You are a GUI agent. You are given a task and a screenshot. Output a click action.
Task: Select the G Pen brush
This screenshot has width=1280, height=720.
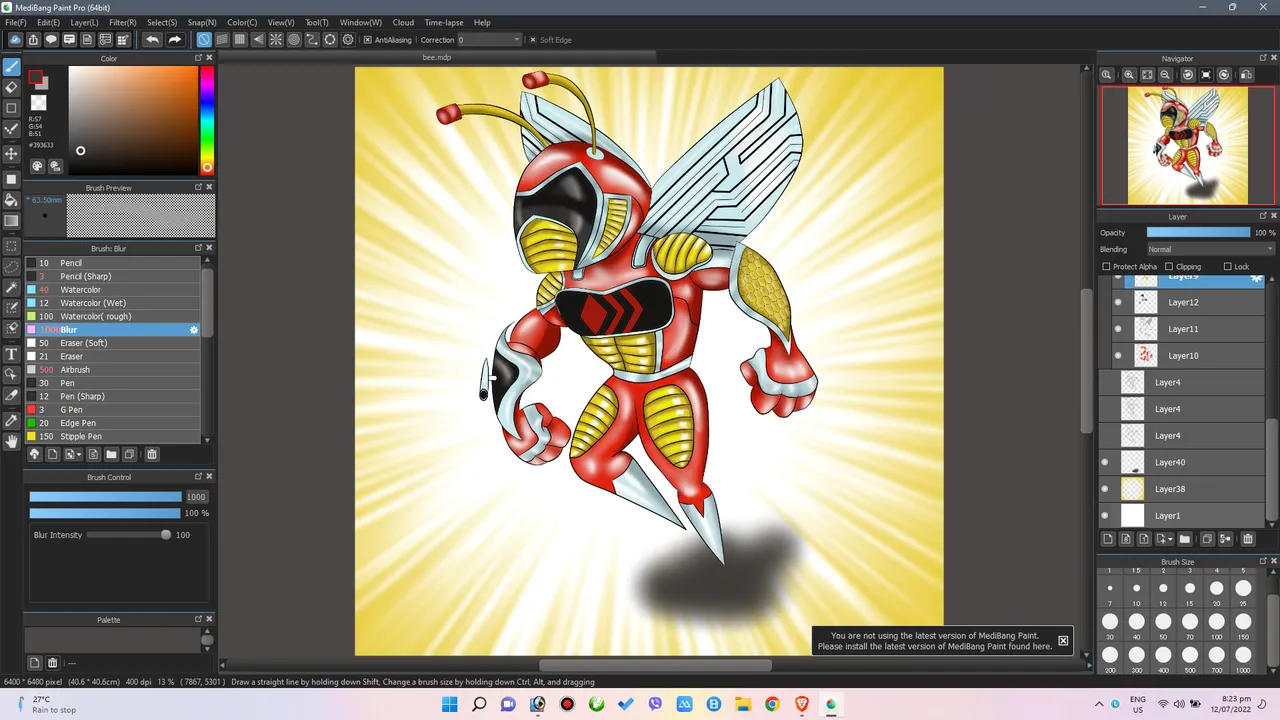(112, 410)
